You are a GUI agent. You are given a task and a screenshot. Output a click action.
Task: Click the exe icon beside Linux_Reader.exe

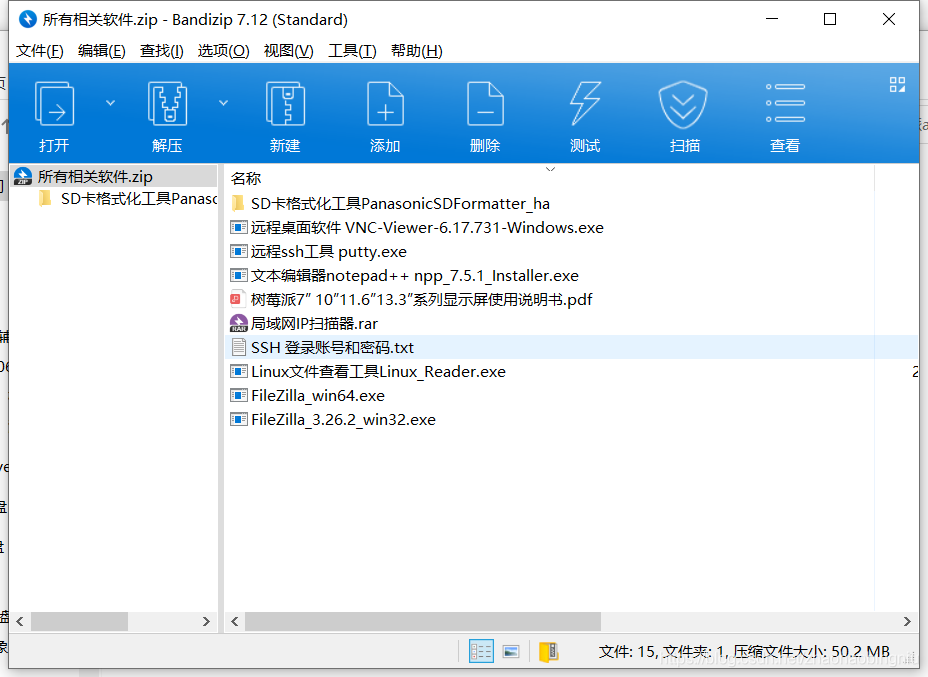tap(239, 371)
